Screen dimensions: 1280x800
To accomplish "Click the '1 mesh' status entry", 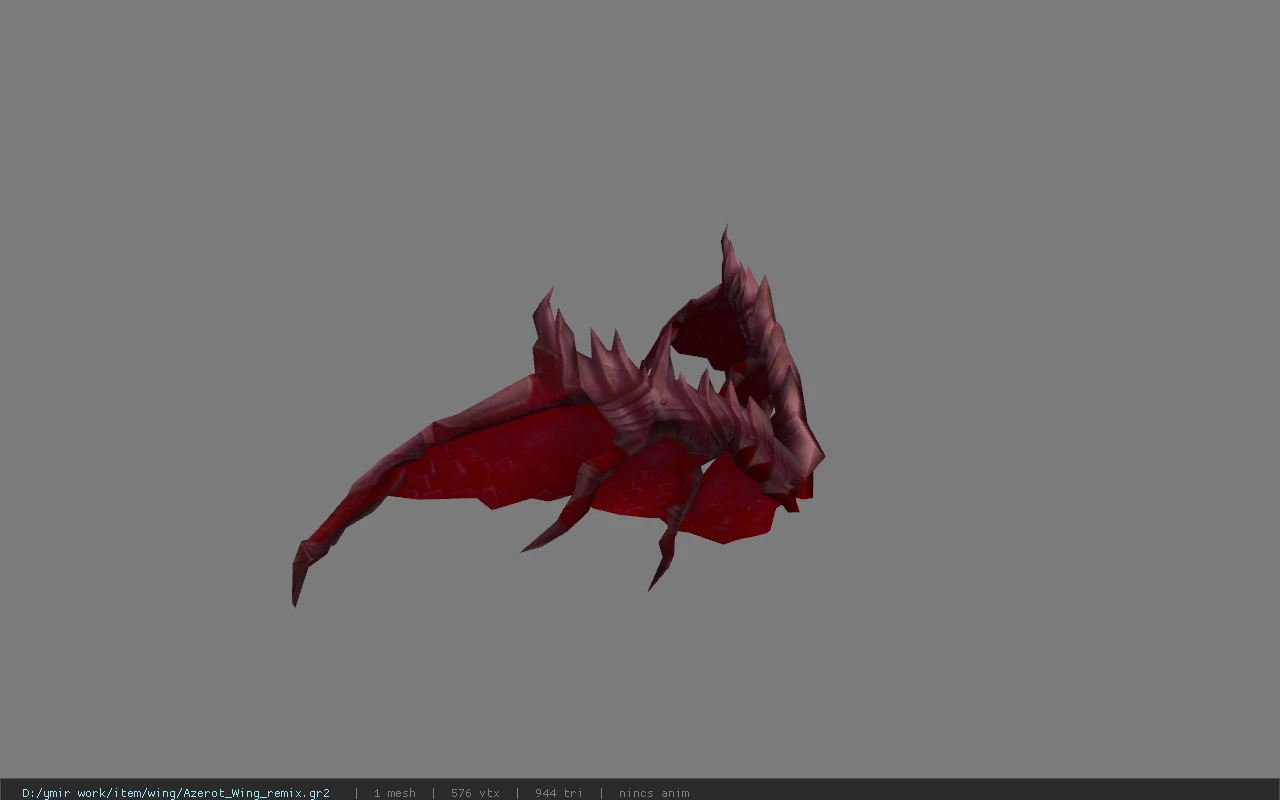I will pyautogui.click(x=394, y=793).
